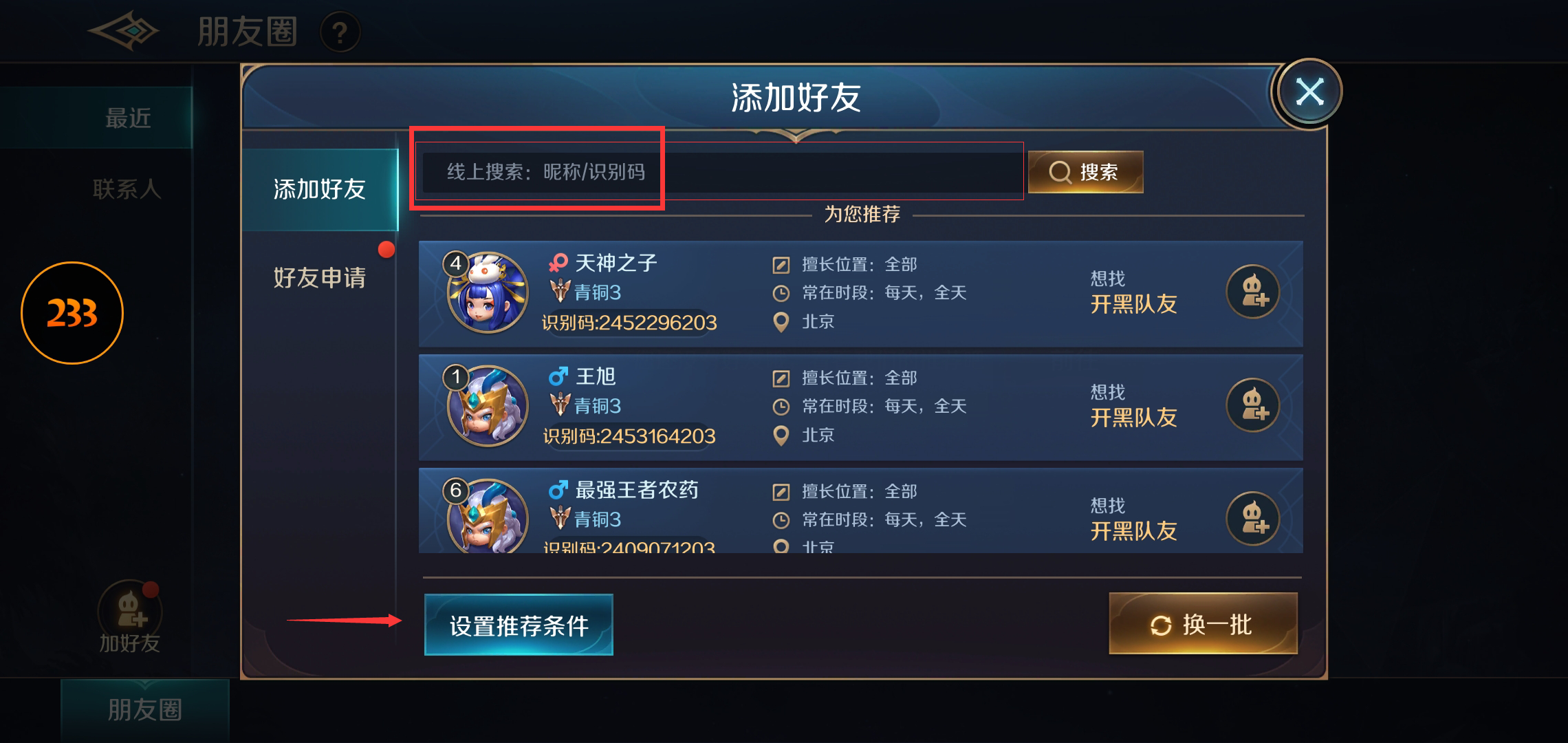Open 王旭's avatar
Image resolution: width=1568 pixels, height=743 pixels.
(x=487, y=406)
